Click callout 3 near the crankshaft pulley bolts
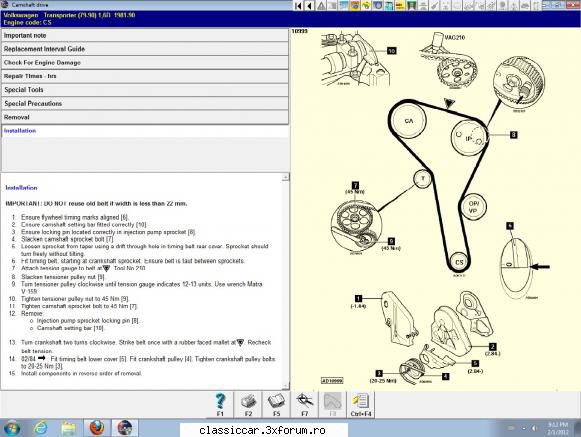 pyautogui.click(x=379, y=374)
